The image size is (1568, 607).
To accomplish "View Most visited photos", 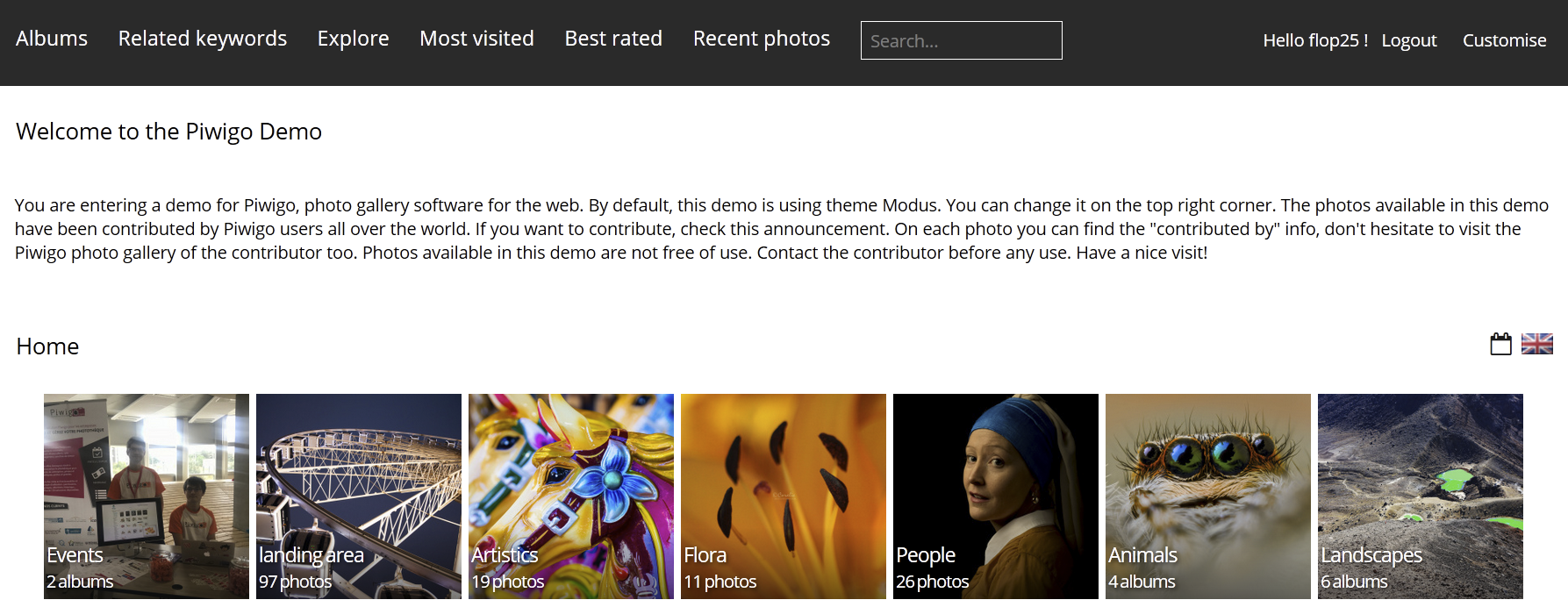I will [476, 39].
